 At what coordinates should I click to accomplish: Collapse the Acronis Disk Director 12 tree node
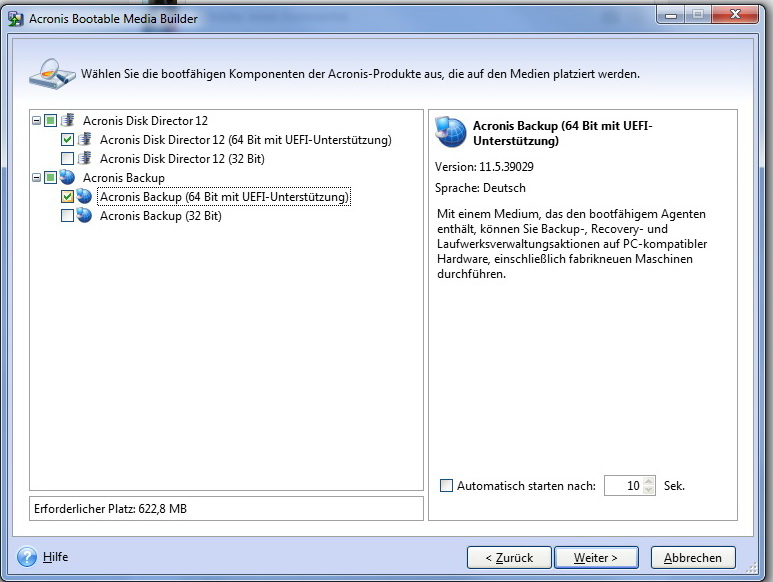(x=36, y=121)
